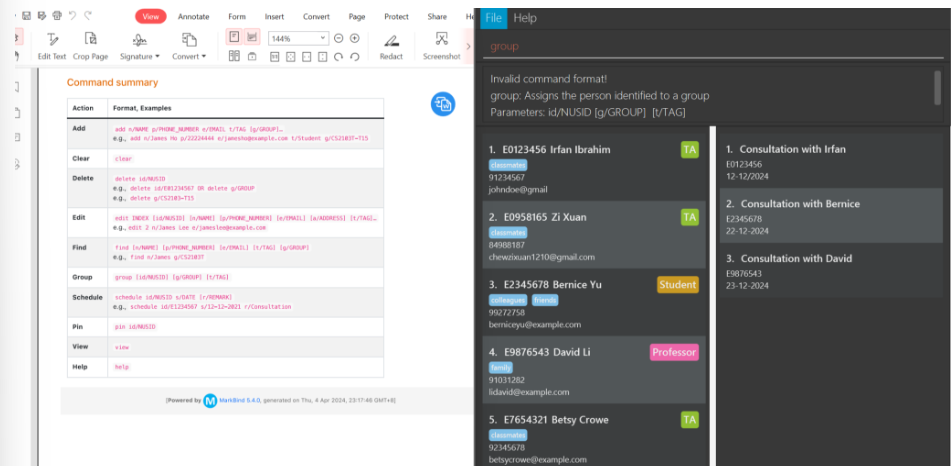Click the Redo arrow in PDF editor

(x=88, y=16)
